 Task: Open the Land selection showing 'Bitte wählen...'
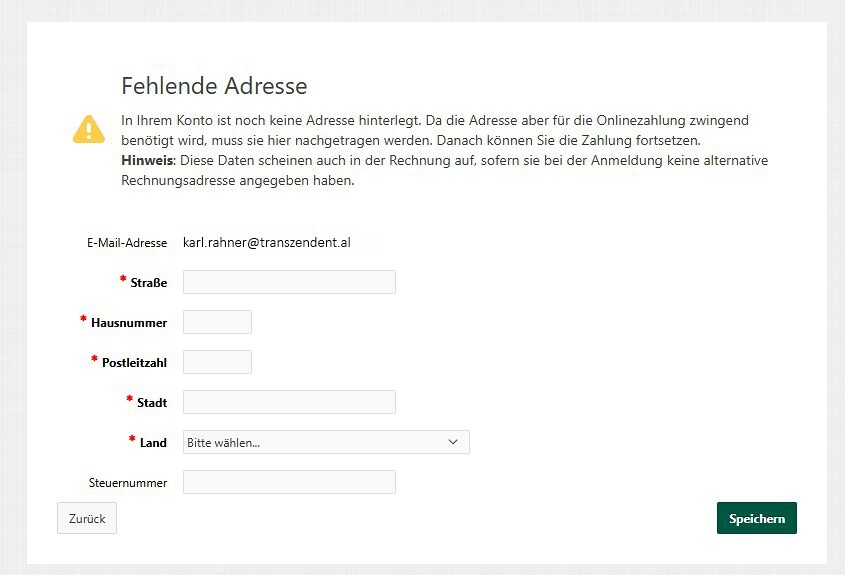coord(326,442)
